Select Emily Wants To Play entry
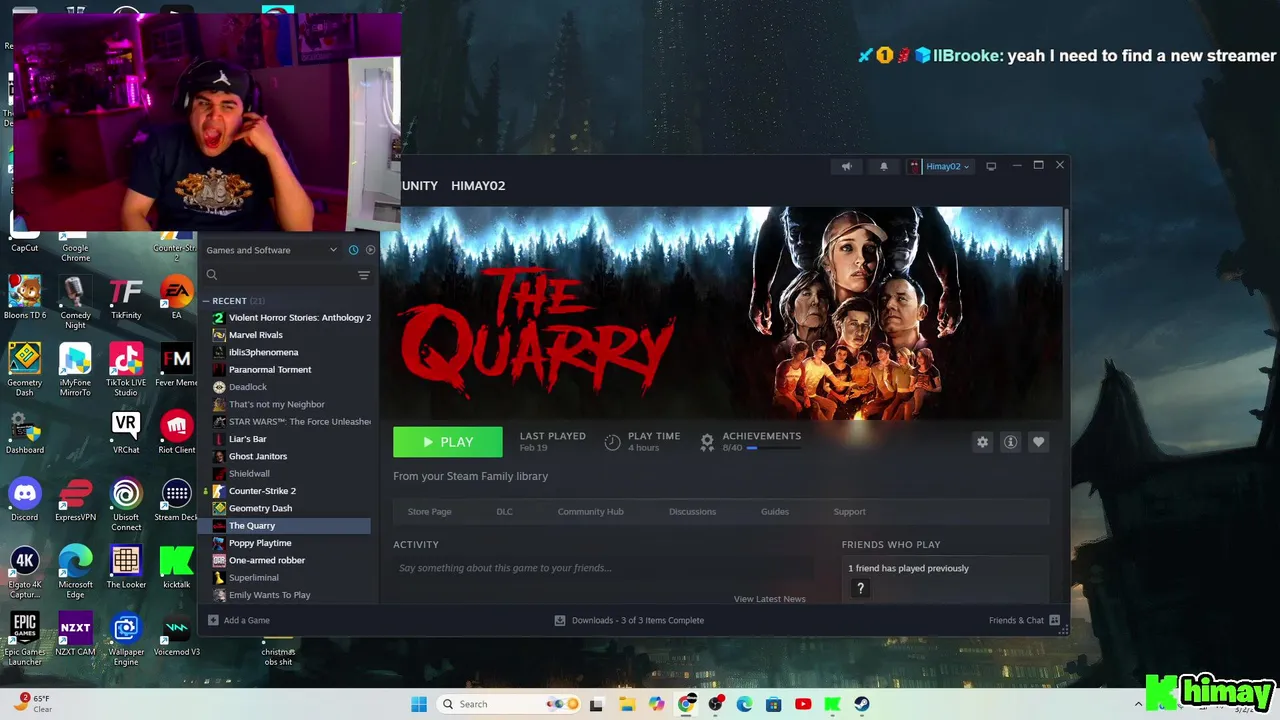Screen dimensions: 1280x720 coord(291,595)
